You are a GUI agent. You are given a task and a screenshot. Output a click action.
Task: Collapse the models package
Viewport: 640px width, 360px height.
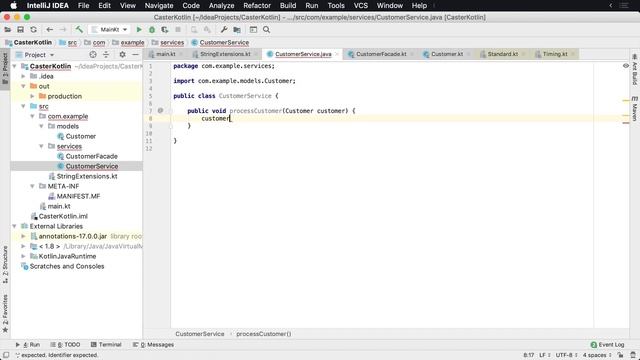(41, 126)
